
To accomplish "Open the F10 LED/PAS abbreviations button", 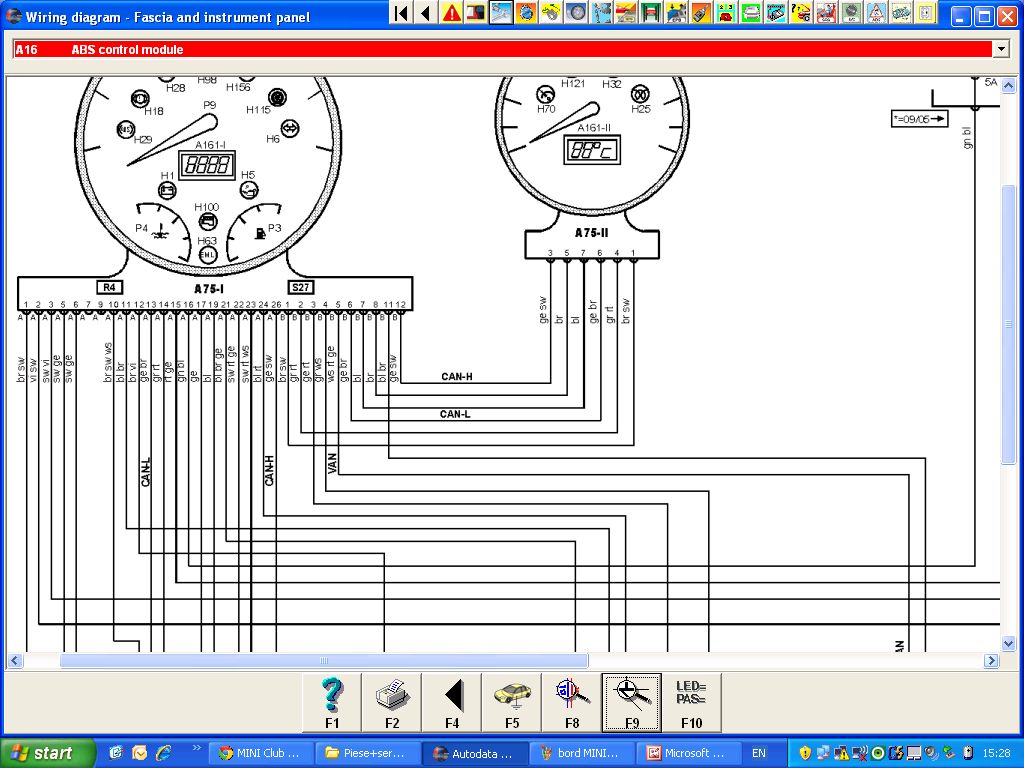I will click(691, 702).
